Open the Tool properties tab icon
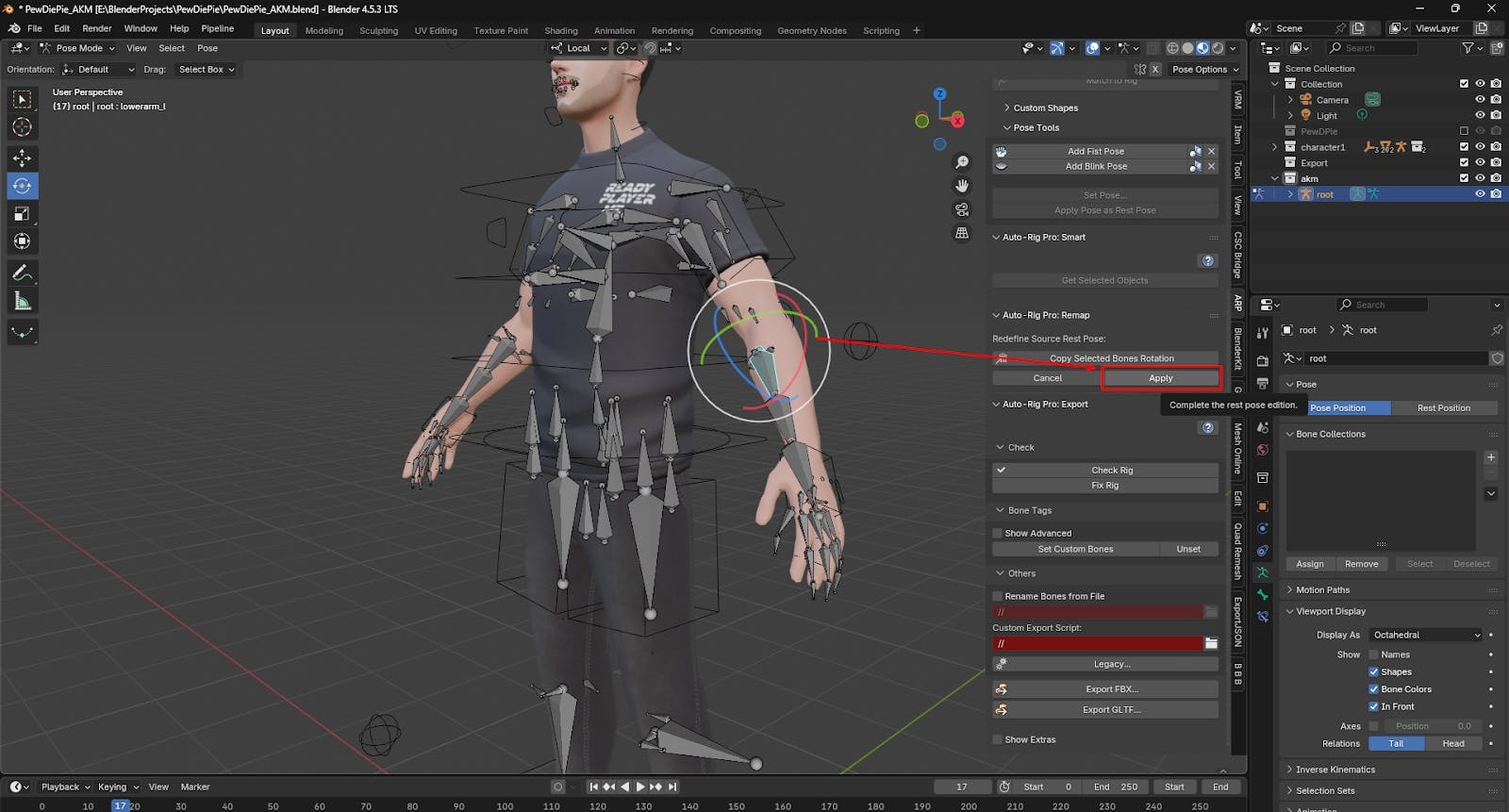 click(x=1263, y=333)
